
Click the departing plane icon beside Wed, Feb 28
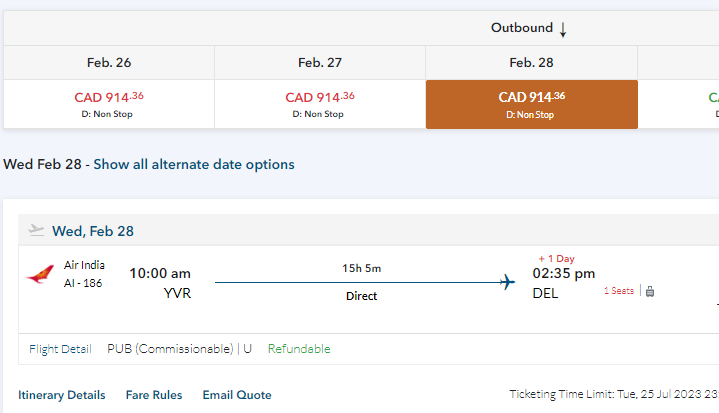coord(37,230)
